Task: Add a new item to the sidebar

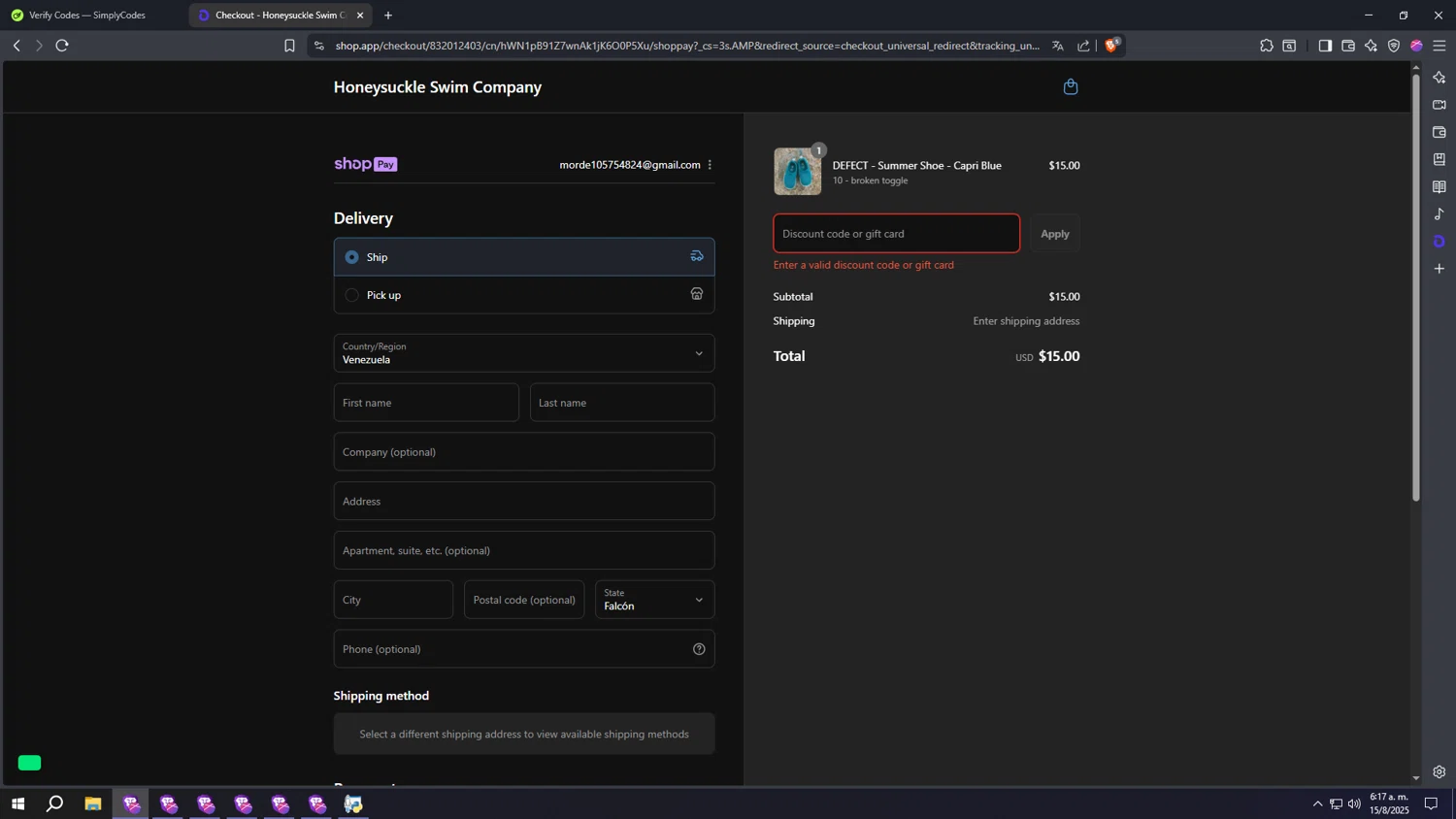Action: [1439, 269]
